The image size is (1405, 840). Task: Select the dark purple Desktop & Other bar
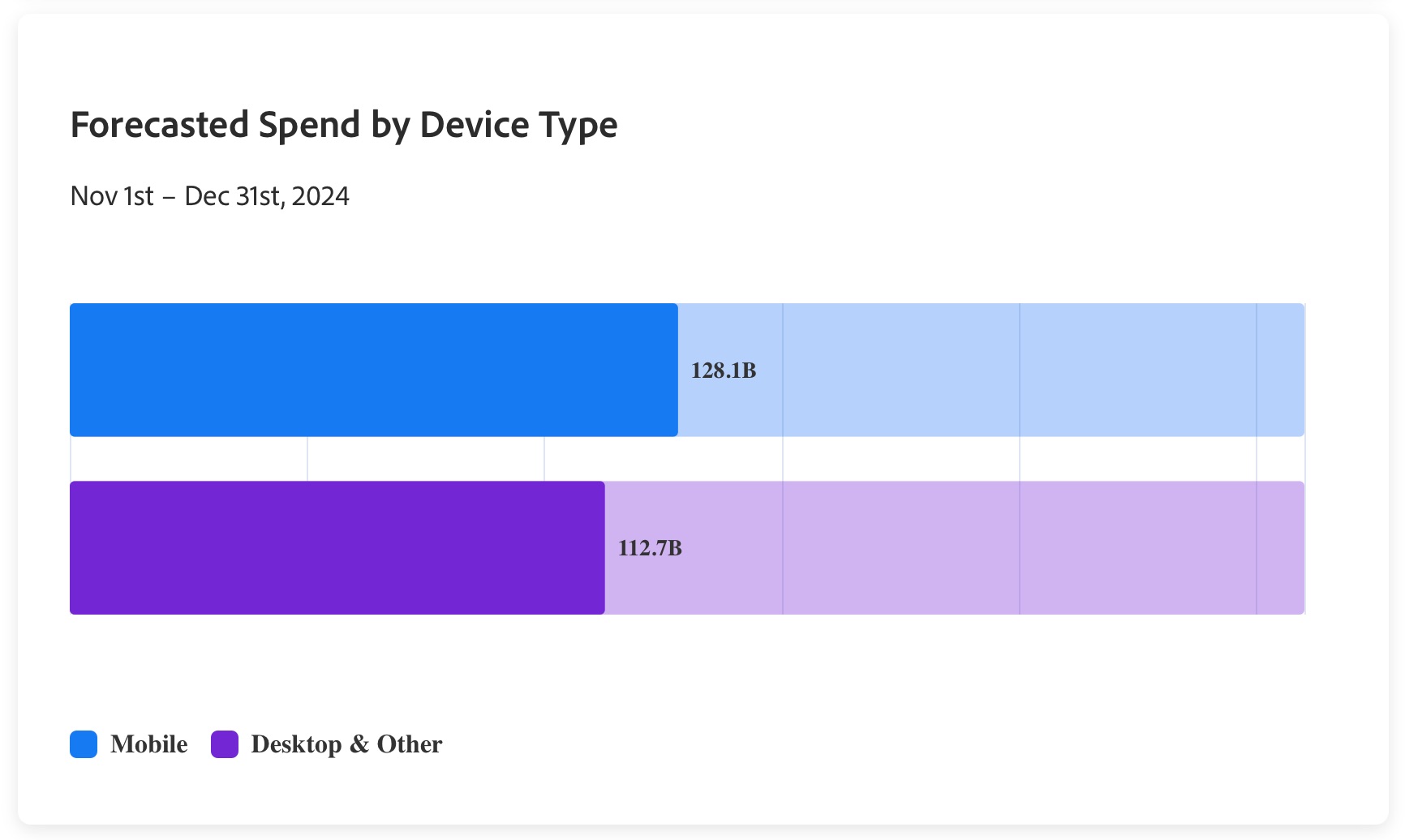click(337, 548)
